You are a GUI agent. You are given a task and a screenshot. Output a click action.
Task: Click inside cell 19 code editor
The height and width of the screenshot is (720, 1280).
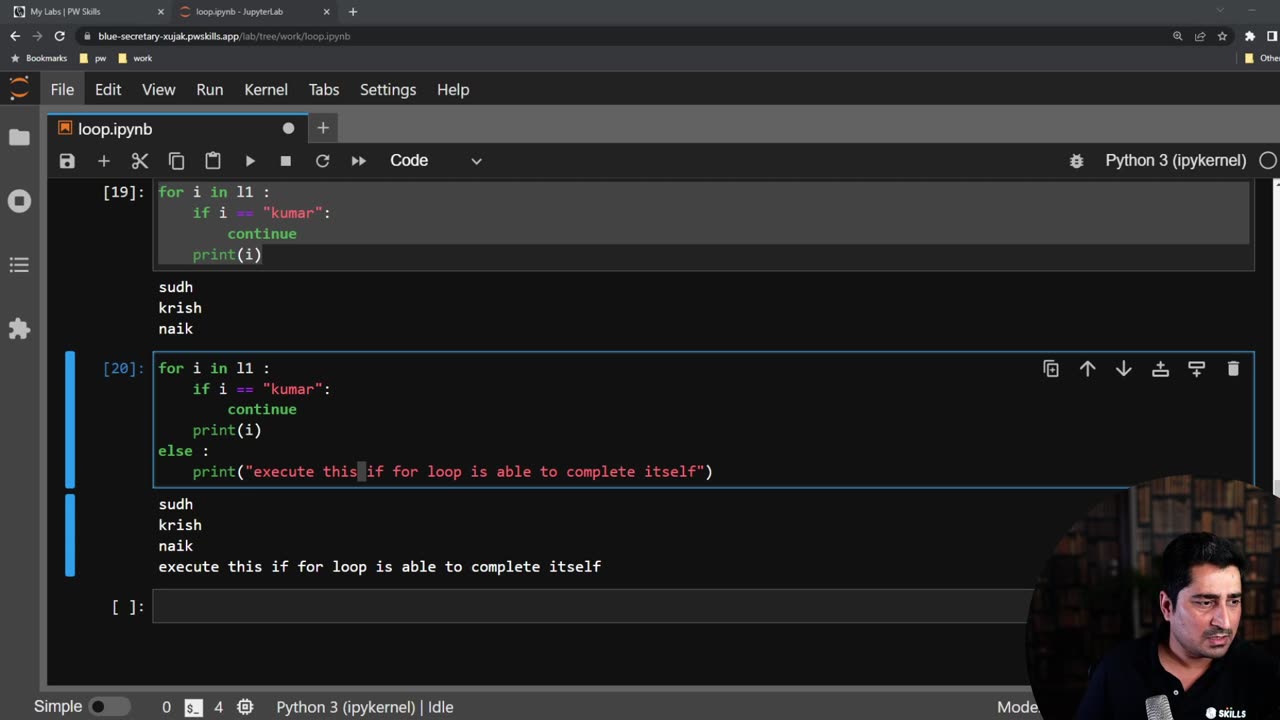point(703,224)
